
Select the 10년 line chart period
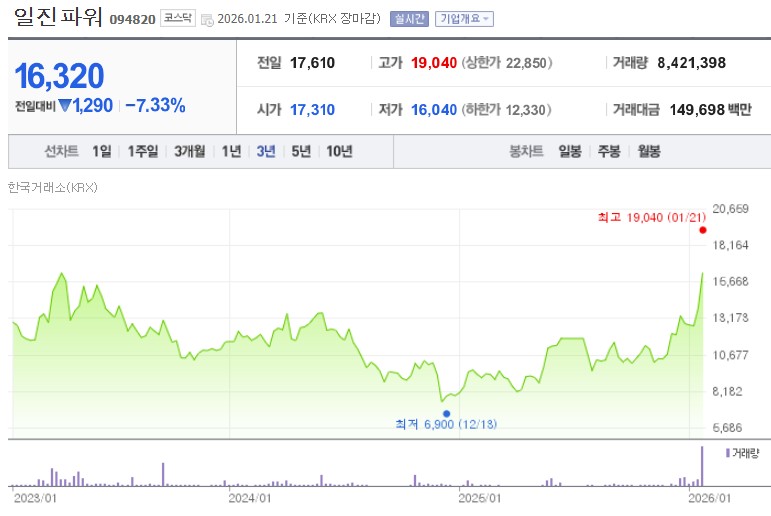[x=339, y=151]
